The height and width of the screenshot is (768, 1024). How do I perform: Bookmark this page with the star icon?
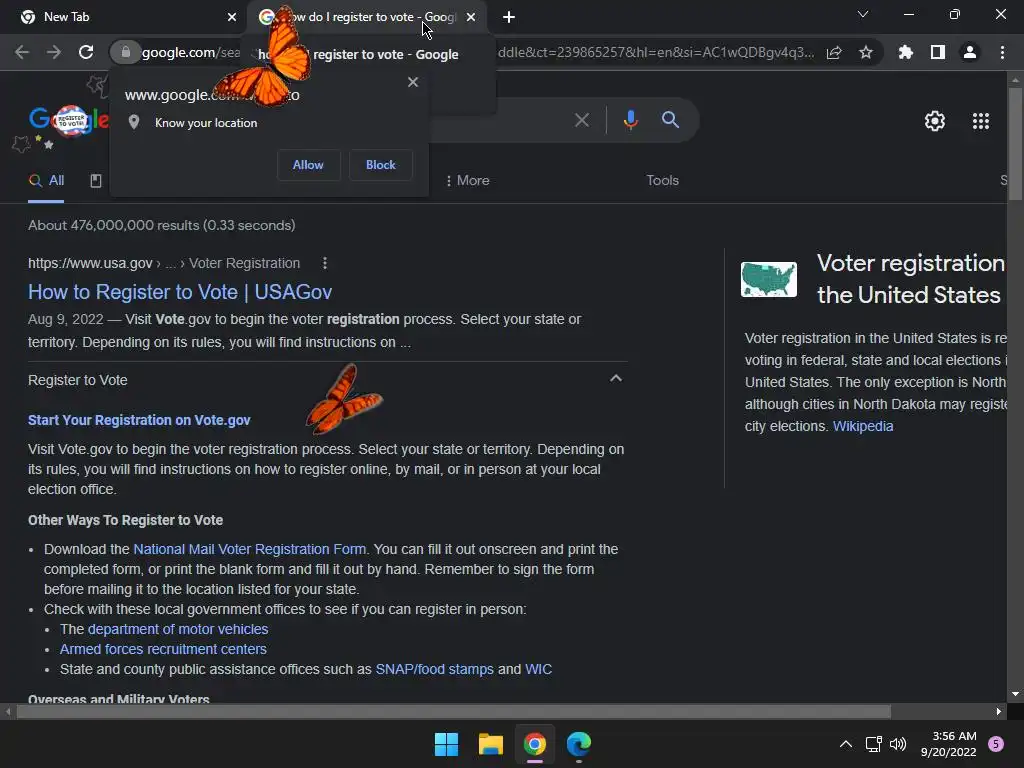(866, 53)
